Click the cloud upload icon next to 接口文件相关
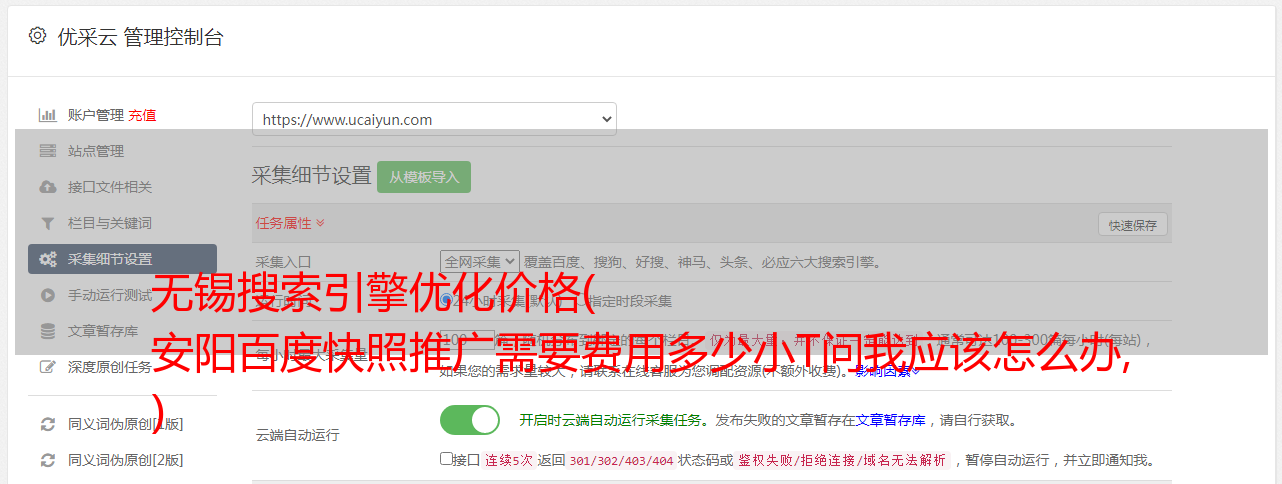Image resolution: width=1282 pixels, height=484 pixels. 47,187
